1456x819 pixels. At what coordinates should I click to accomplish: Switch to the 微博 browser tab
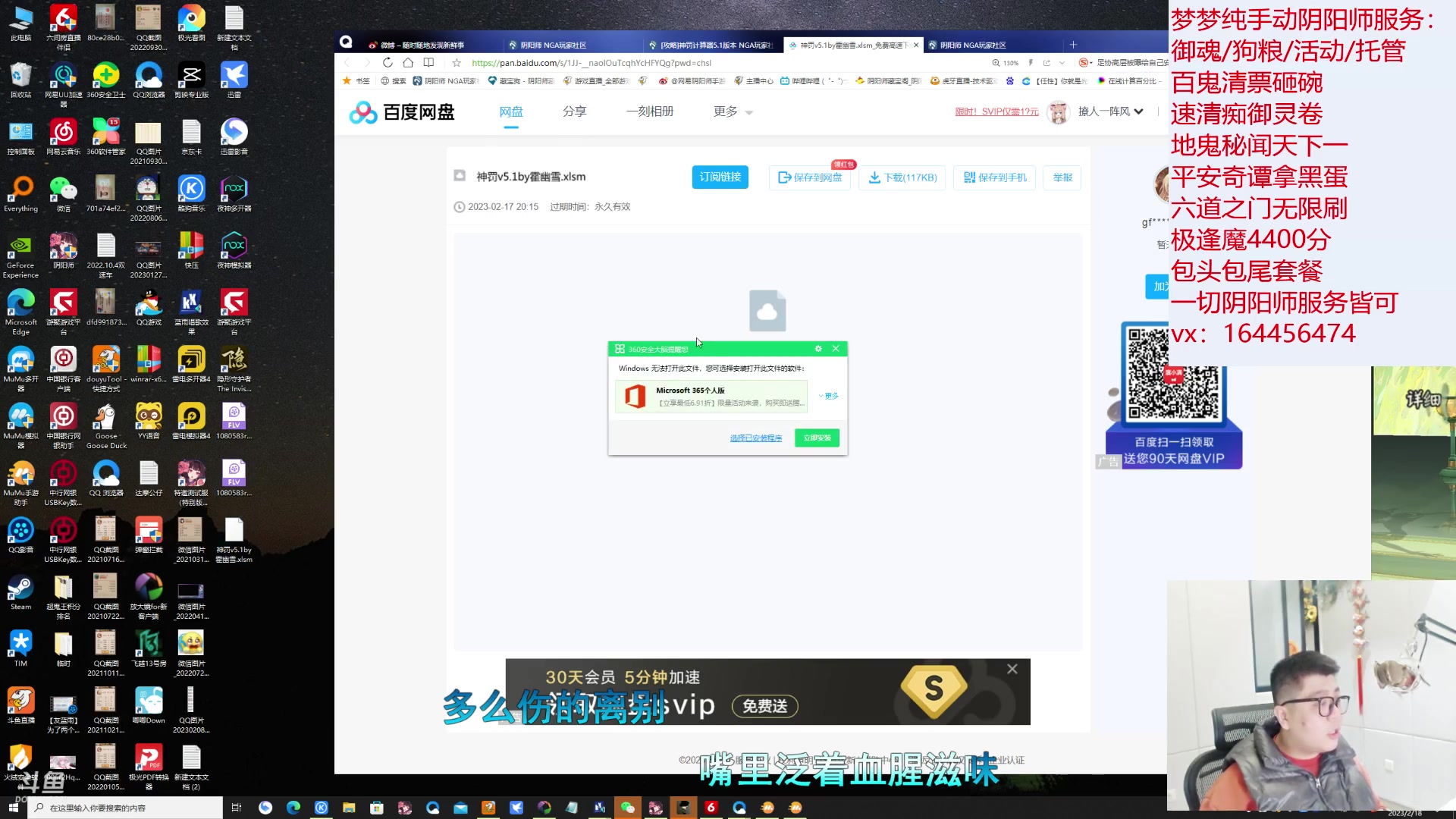[x=421, y=45]
